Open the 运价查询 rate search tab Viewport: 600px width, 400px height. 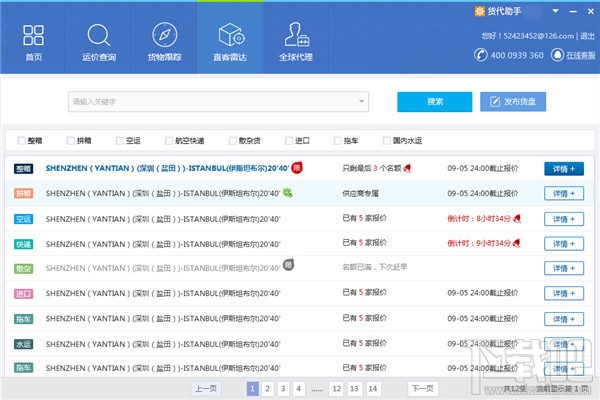pyautogui.click(x=99, y=42)
